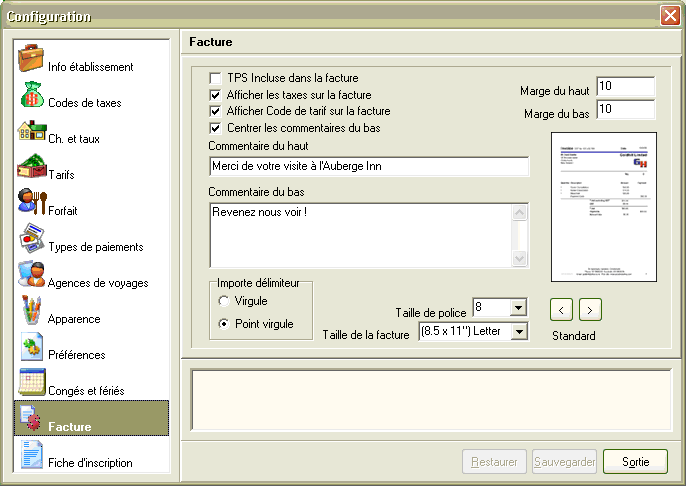Viewport: 686px width, 486px height.
Task: Click the Agences de voyages globe icon
Action: click(31, 275)
